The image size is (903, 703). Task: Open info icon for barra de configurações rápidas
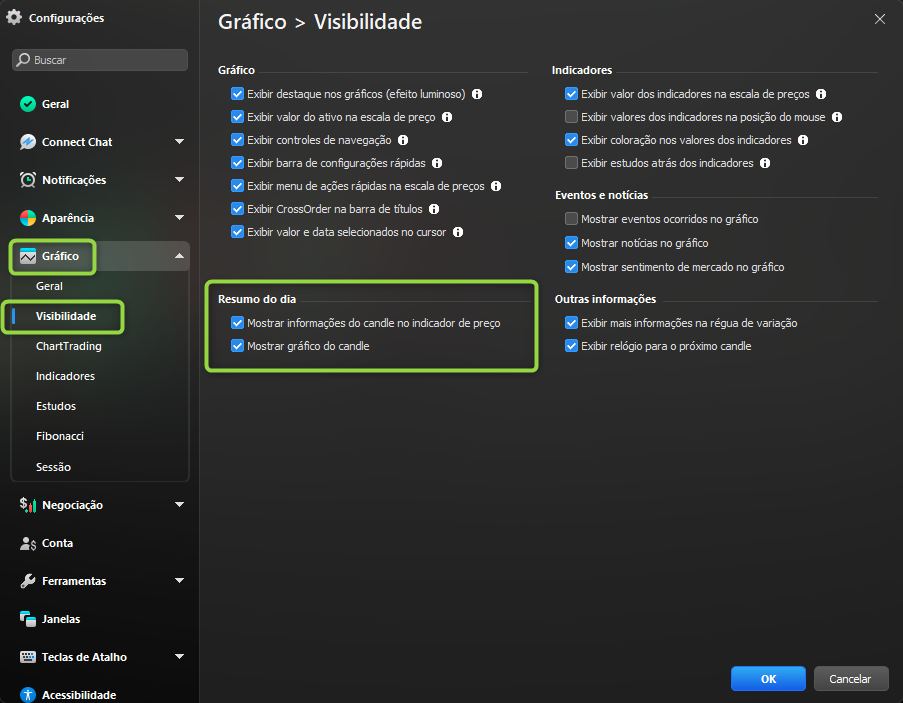(x=437, y=163)
